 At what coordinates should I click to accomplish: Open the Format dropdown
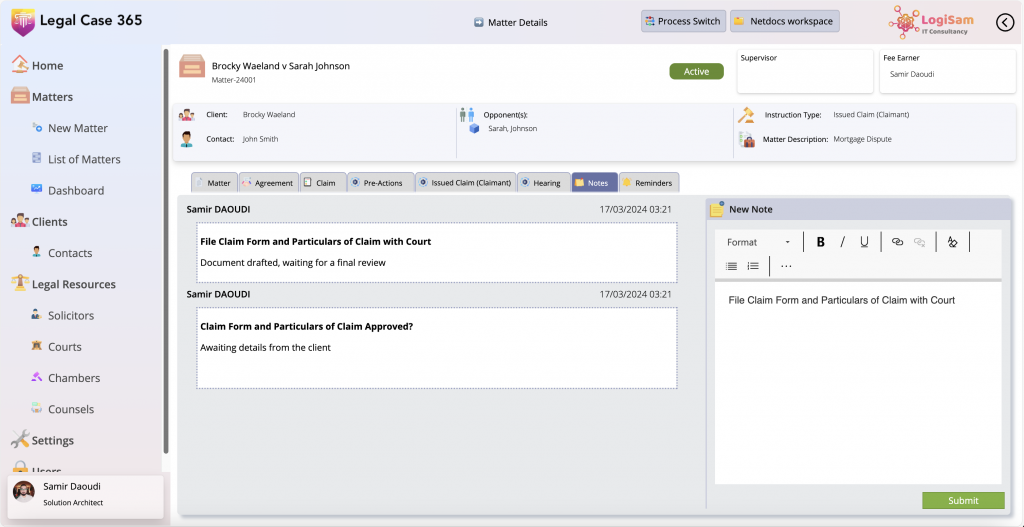[758, 242]
